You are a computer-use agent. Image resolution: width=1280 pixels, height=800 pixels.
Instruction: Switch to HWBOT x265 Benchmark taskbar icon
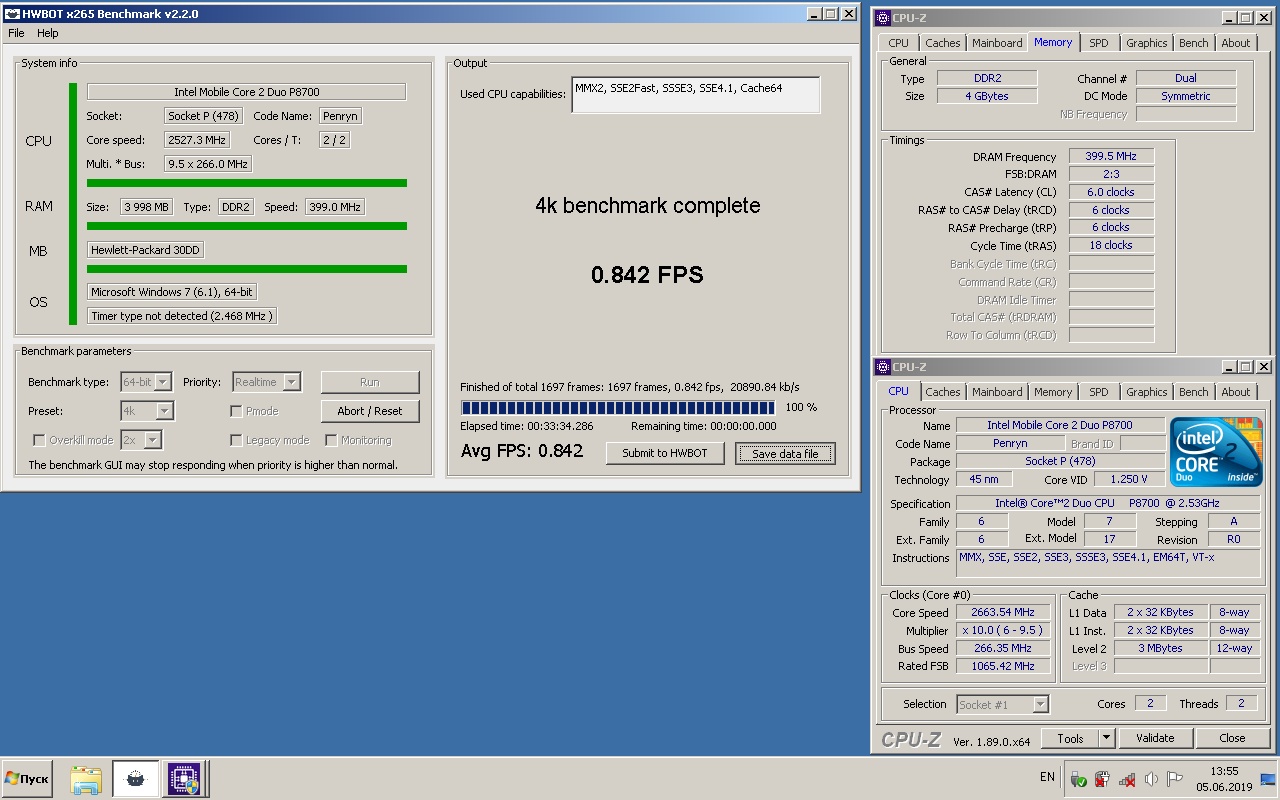pyautogui.click(x=135, y=779)
